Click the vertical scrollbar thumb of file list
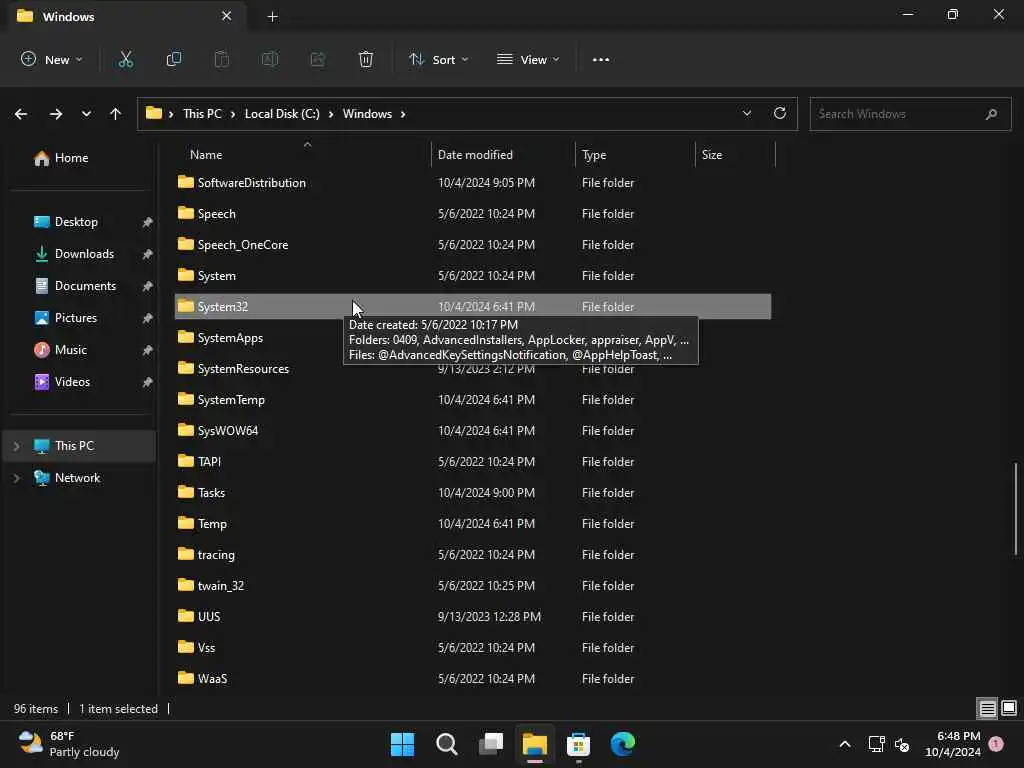This screenshot has height=768, width=1024. click(x=1016, y=508)
